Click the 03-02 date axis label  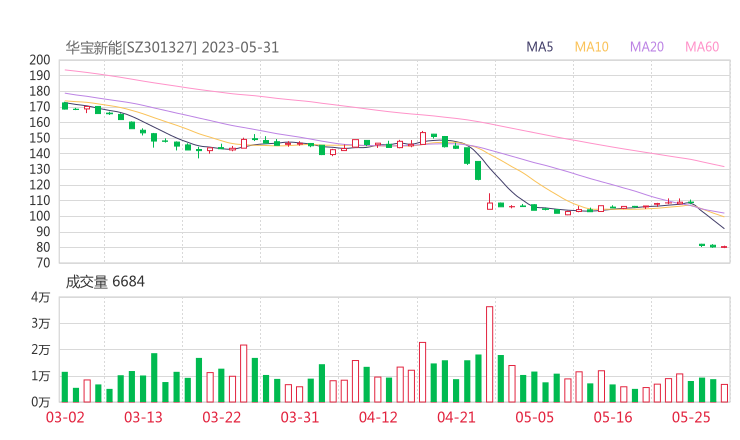[65, 417]
